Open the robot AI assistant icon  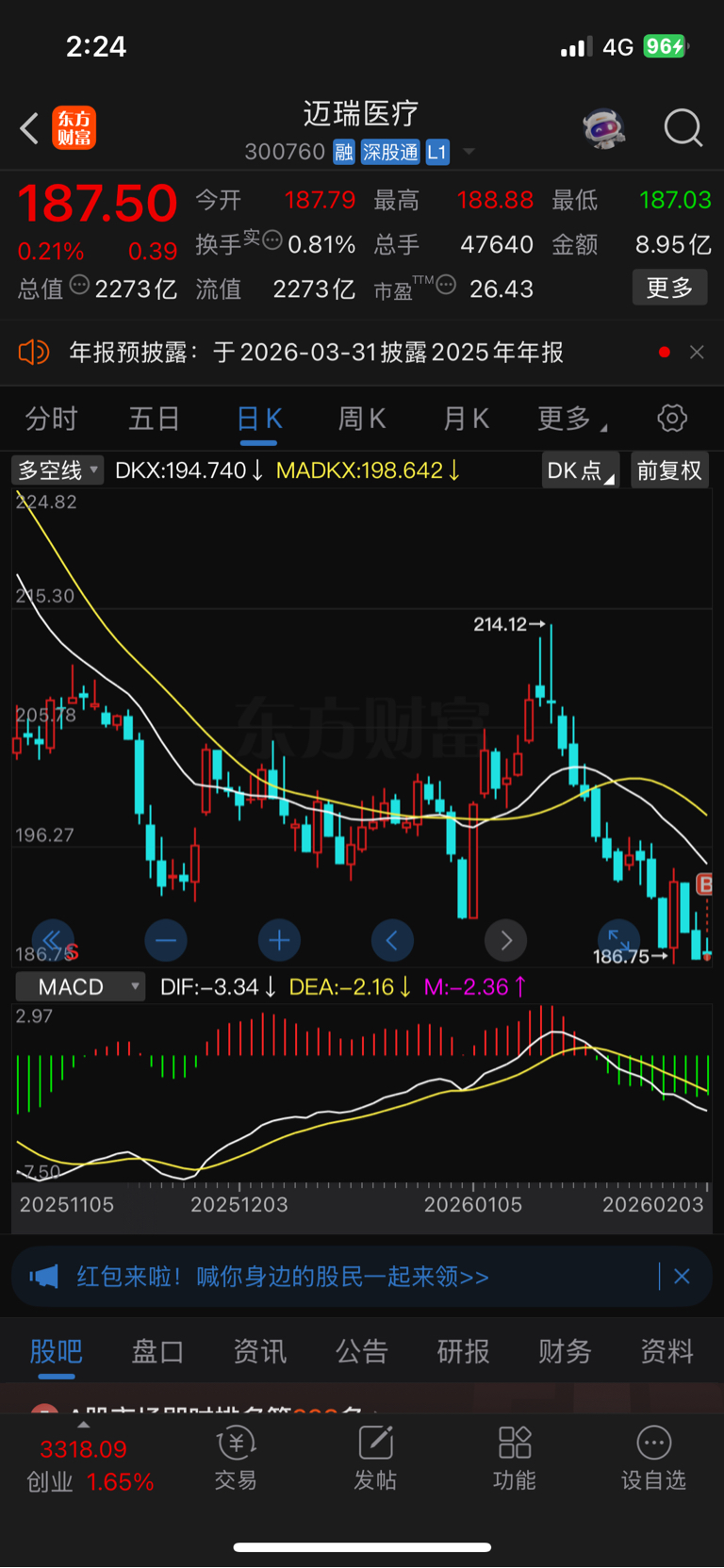click(x=604, y=128)
